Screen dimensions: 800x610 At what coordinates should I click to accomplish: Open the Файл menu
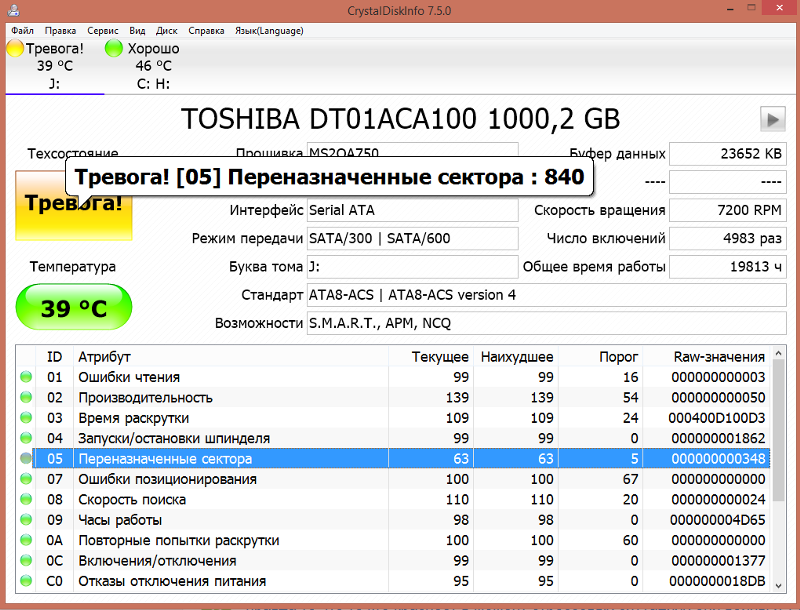(22, 31)
